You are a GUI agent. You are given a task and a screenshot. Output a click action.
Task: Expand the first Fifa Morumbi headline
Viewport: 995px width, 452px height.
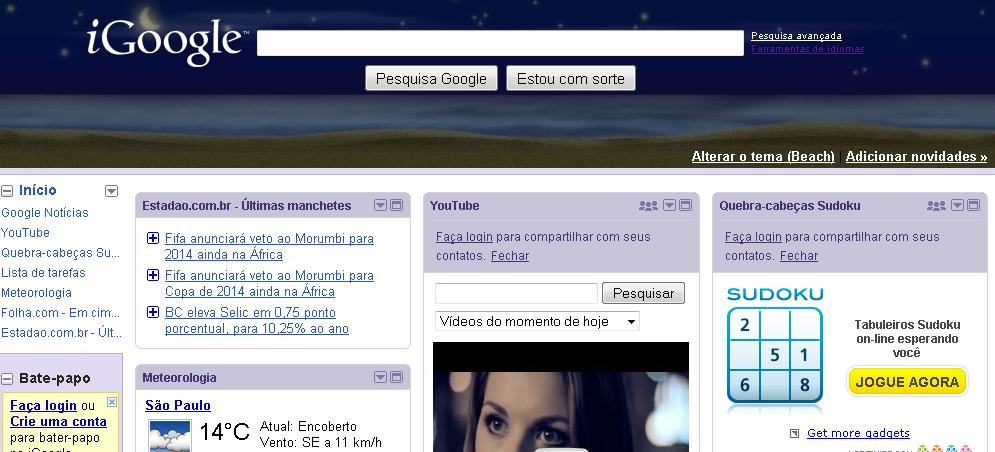(x=153, y=238)
